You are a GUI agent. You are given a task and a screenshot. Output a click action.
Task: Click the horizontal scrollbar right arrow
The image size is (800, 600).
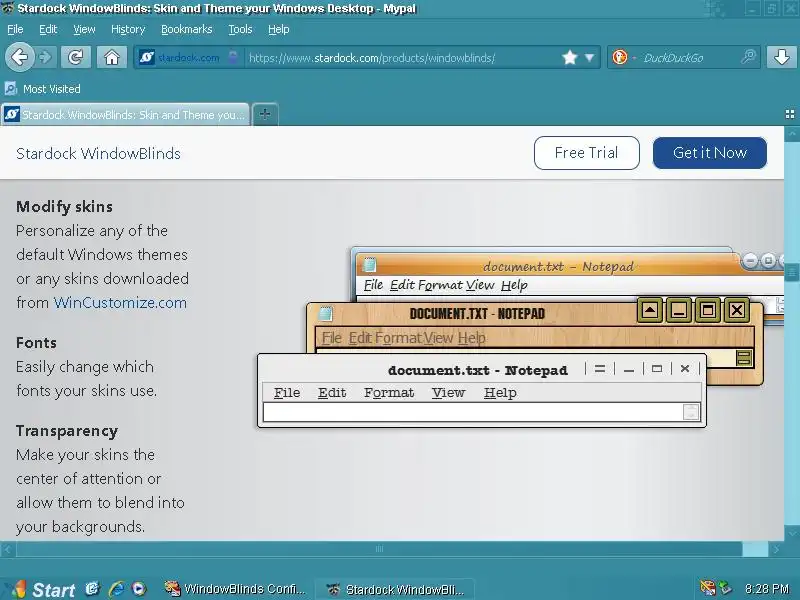point(776,549)
